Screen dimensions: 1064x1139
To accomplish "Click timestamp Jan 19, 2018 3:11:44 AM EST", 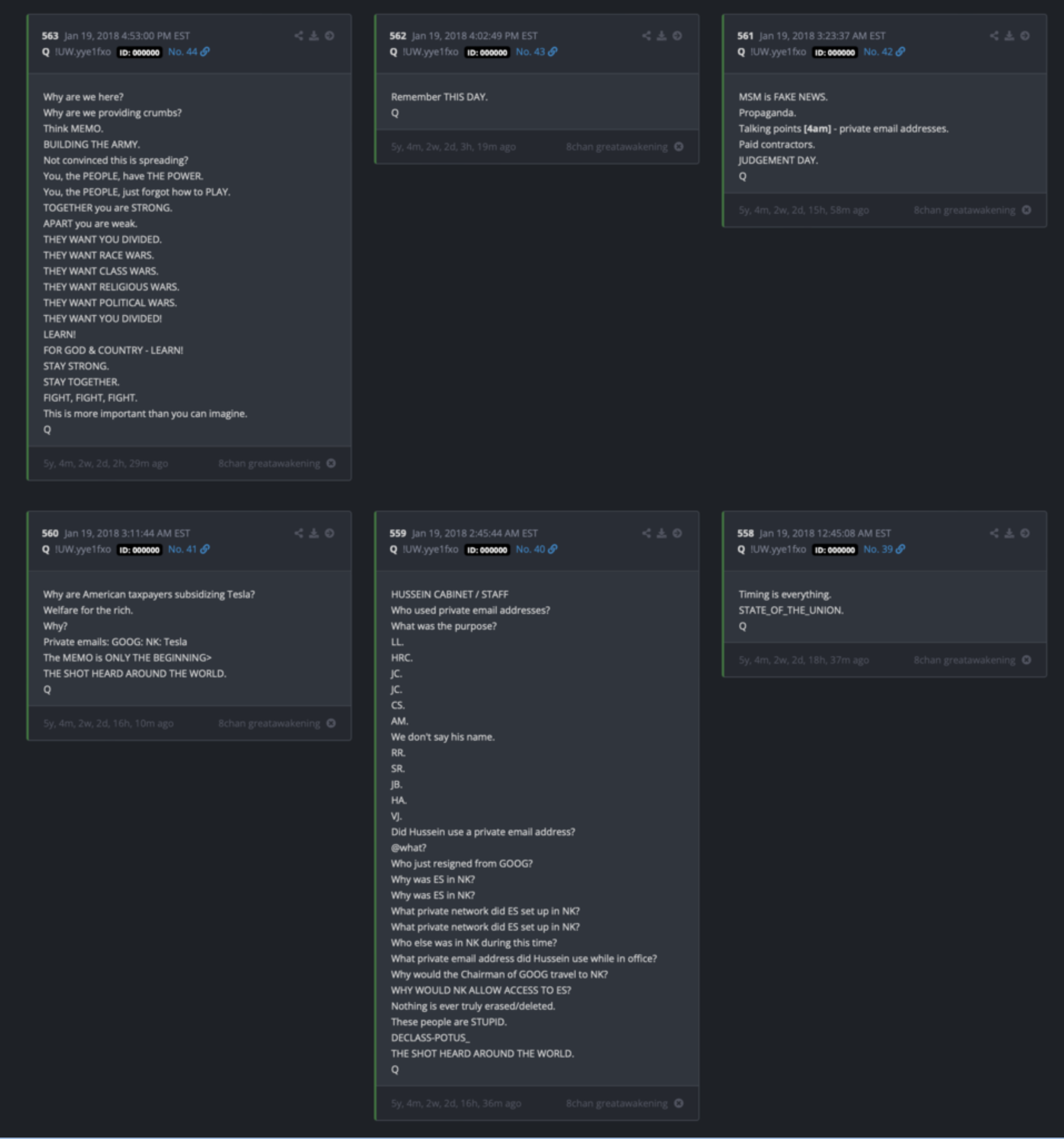I will coord(127,534).
